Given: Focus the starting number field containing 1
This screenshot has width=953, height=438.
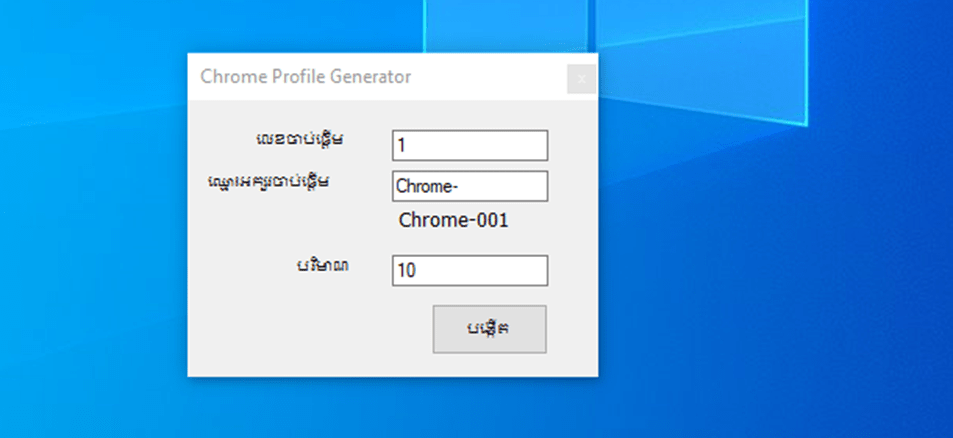Looking at the screenshot, I should [470, 145].
